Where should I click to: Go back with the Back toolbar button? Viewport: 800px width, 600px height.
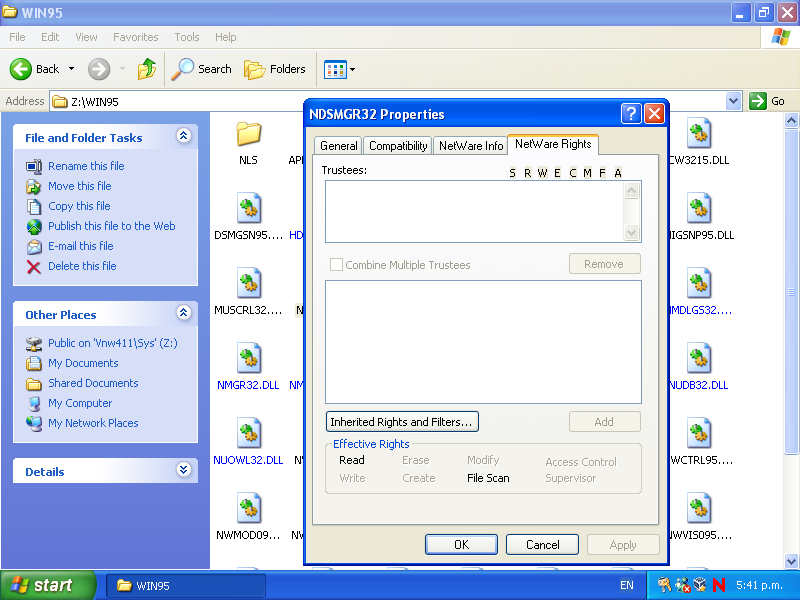click(34, 69)
